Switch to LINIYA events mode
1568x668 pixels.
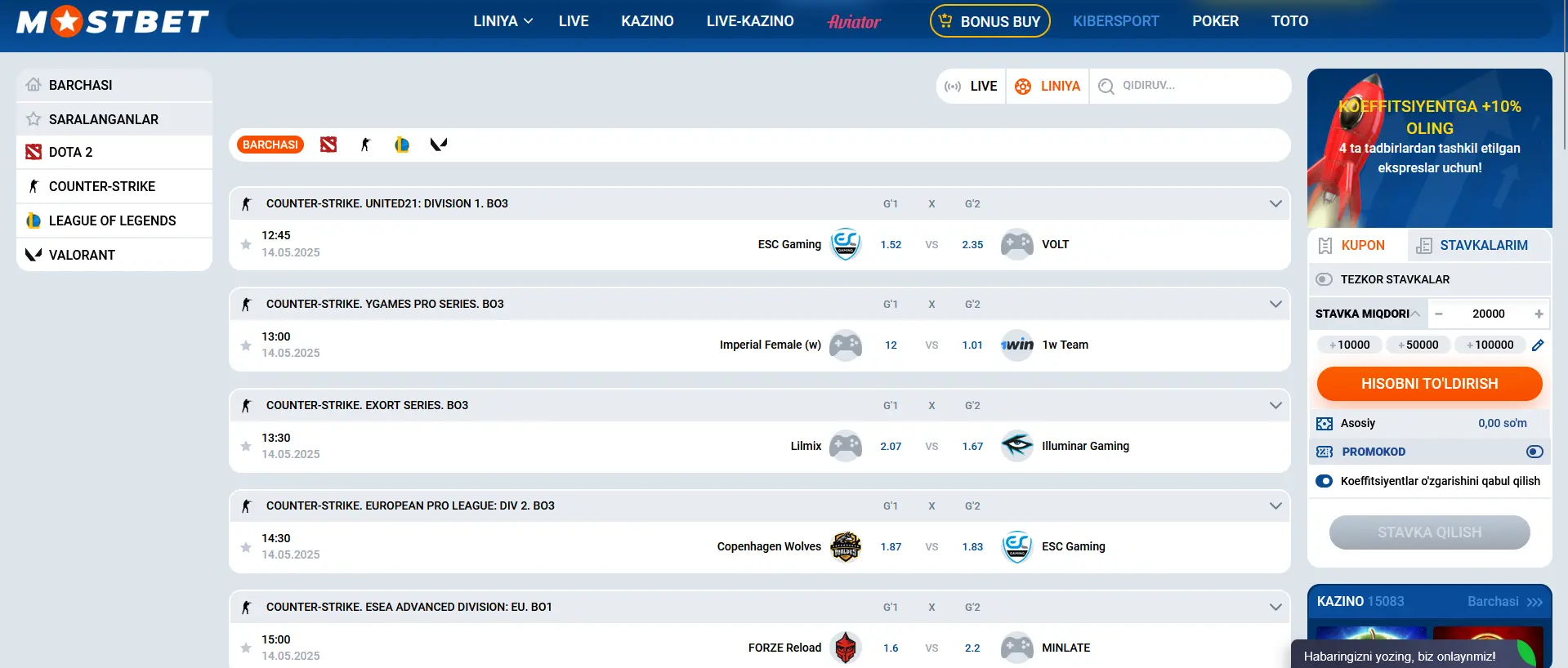[1048, 86]
